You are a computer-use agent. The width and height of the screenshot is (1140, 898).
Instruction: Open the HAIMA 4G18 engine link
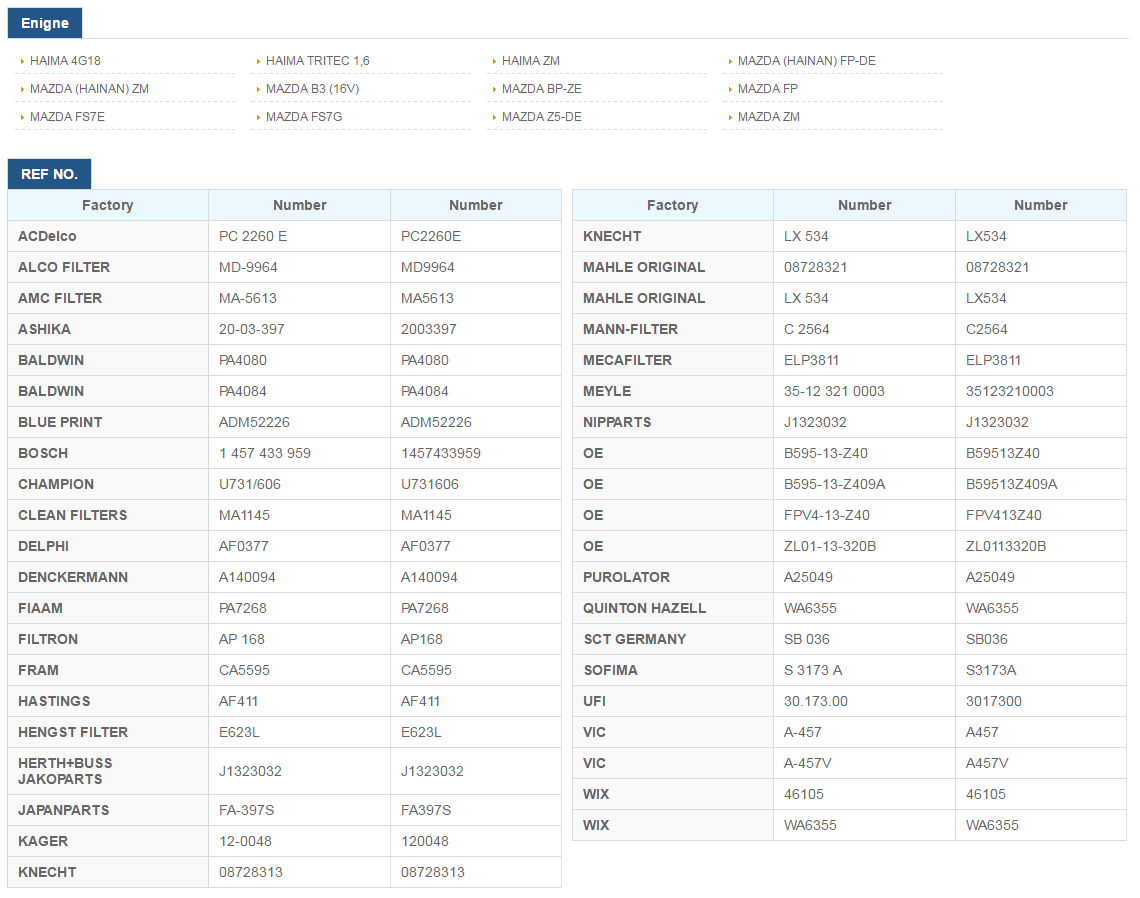(65, 61)
